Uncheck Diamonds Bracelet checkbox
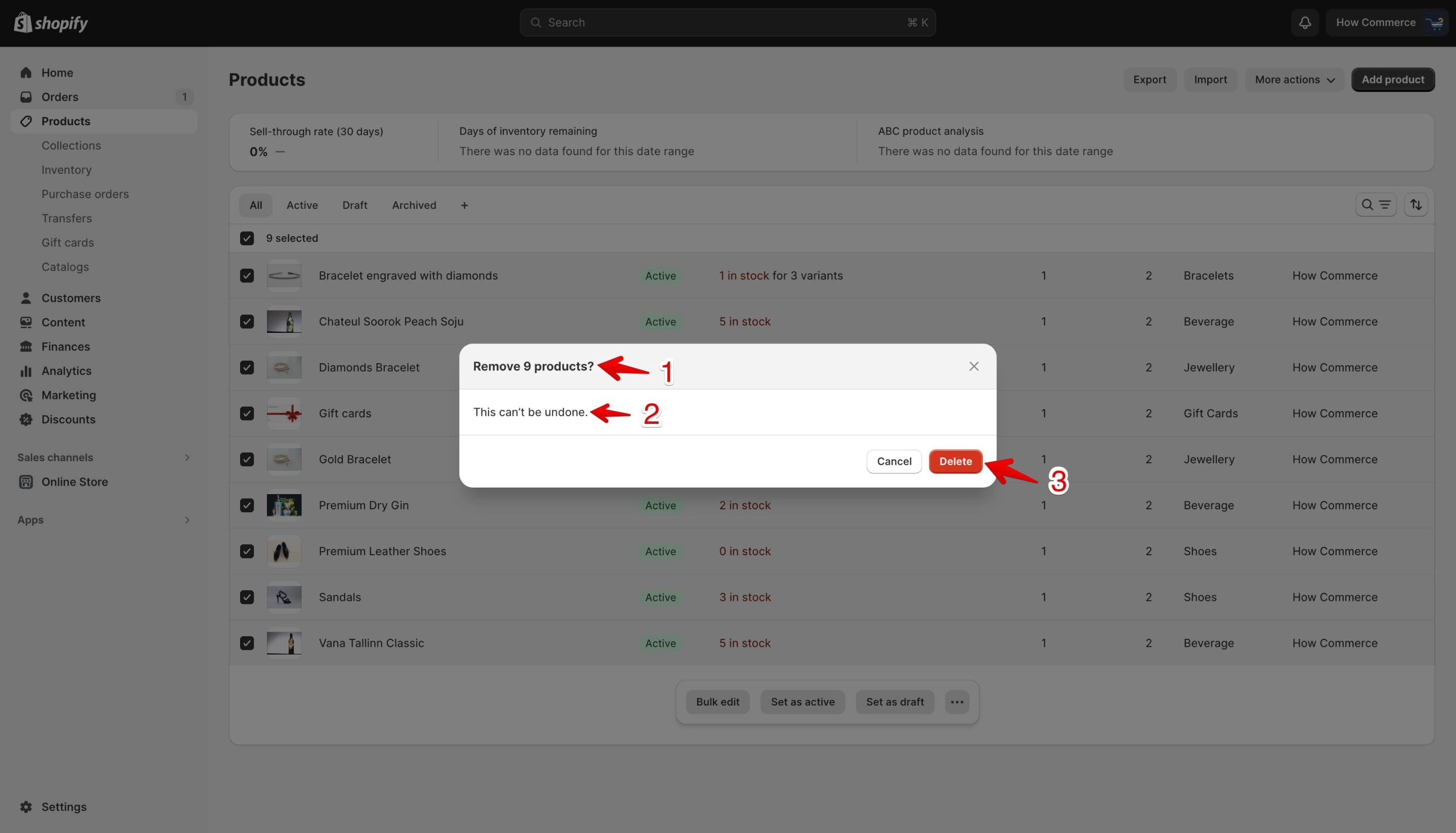1456x833 pixels. (247, 367)
